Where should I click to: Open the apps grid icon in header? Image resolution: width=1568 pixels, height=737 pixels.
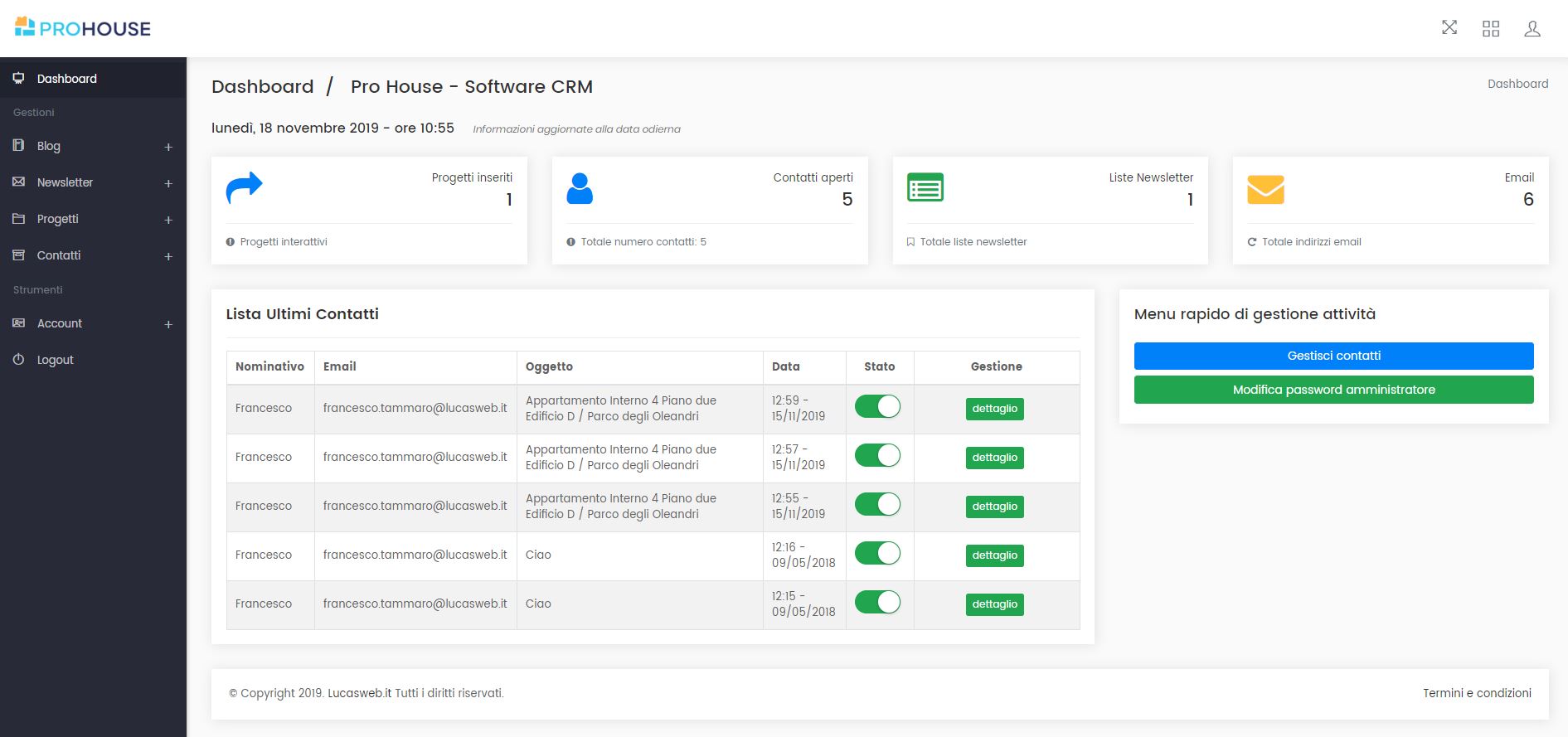point(1491,29)
